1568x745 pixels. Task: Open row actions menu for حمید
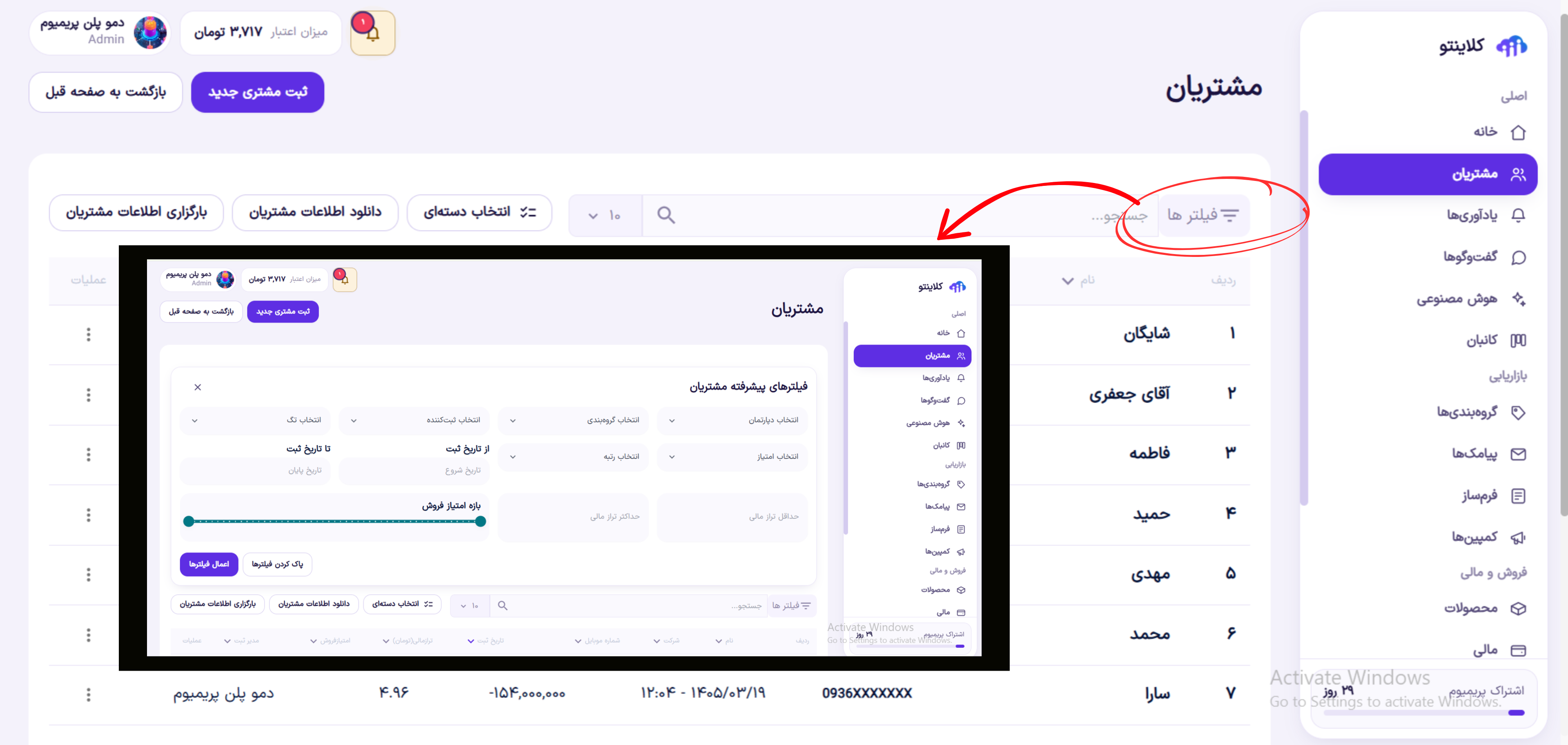click(88, 515)
